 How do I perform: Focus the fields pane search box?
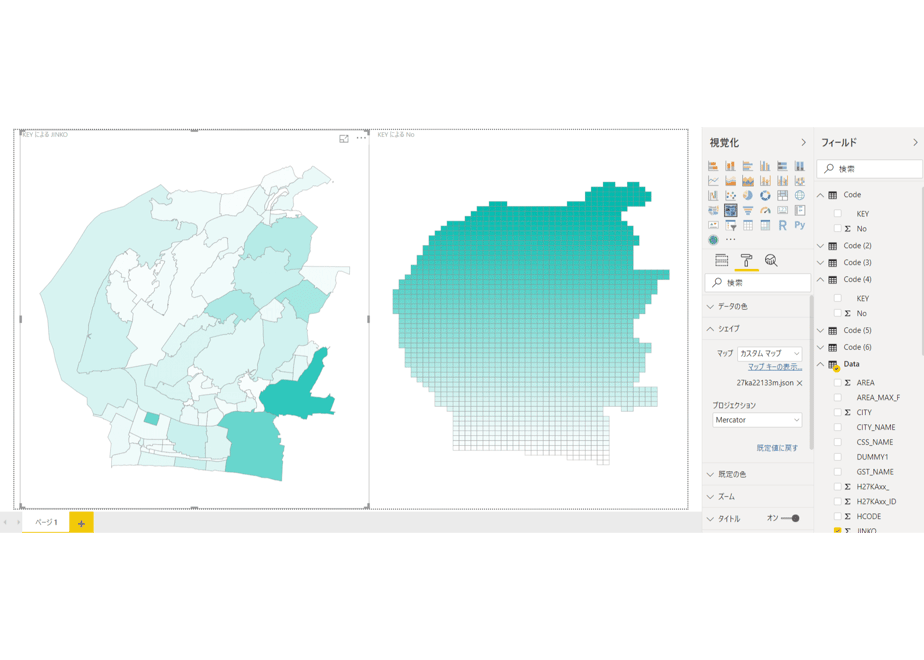click(x=869, y=169)
